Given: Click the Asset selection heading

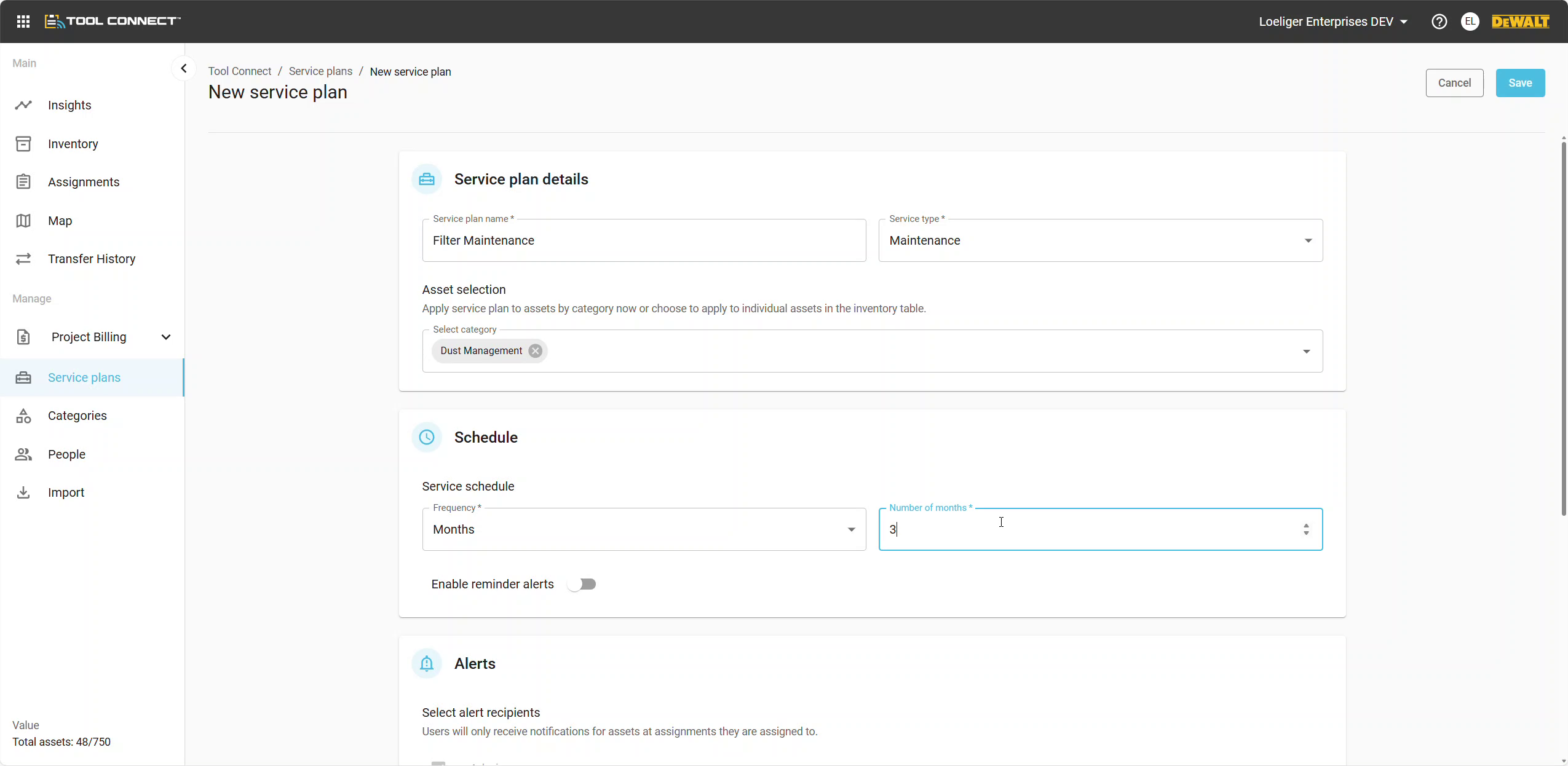Looking at the screenshot, I should coord(464,290).
